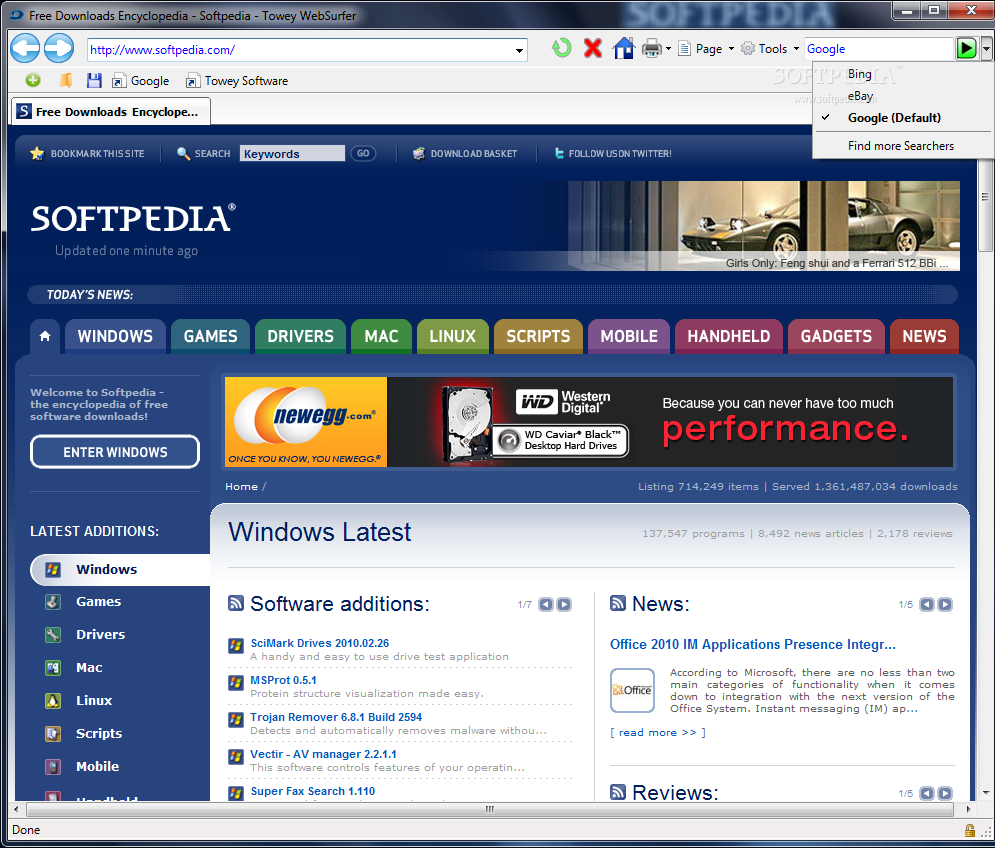
Task: Go forward with the Forward arrow
Action: (x=59, y=48)
